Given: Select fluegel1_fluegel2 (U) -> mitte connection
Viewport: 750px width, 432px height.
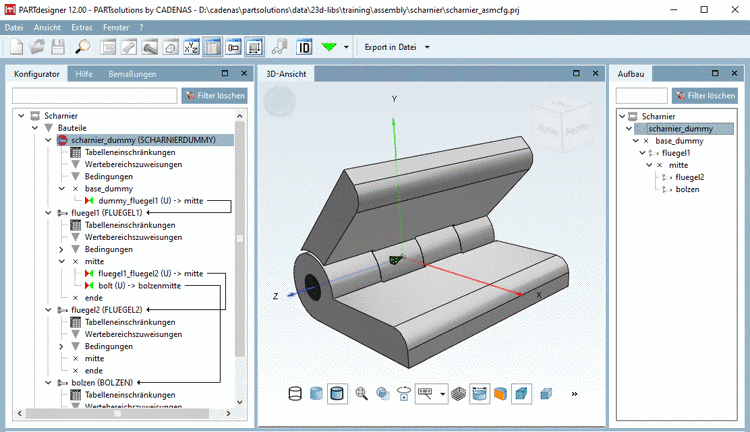Looking at the screenshot, I should tap(150, 274).
